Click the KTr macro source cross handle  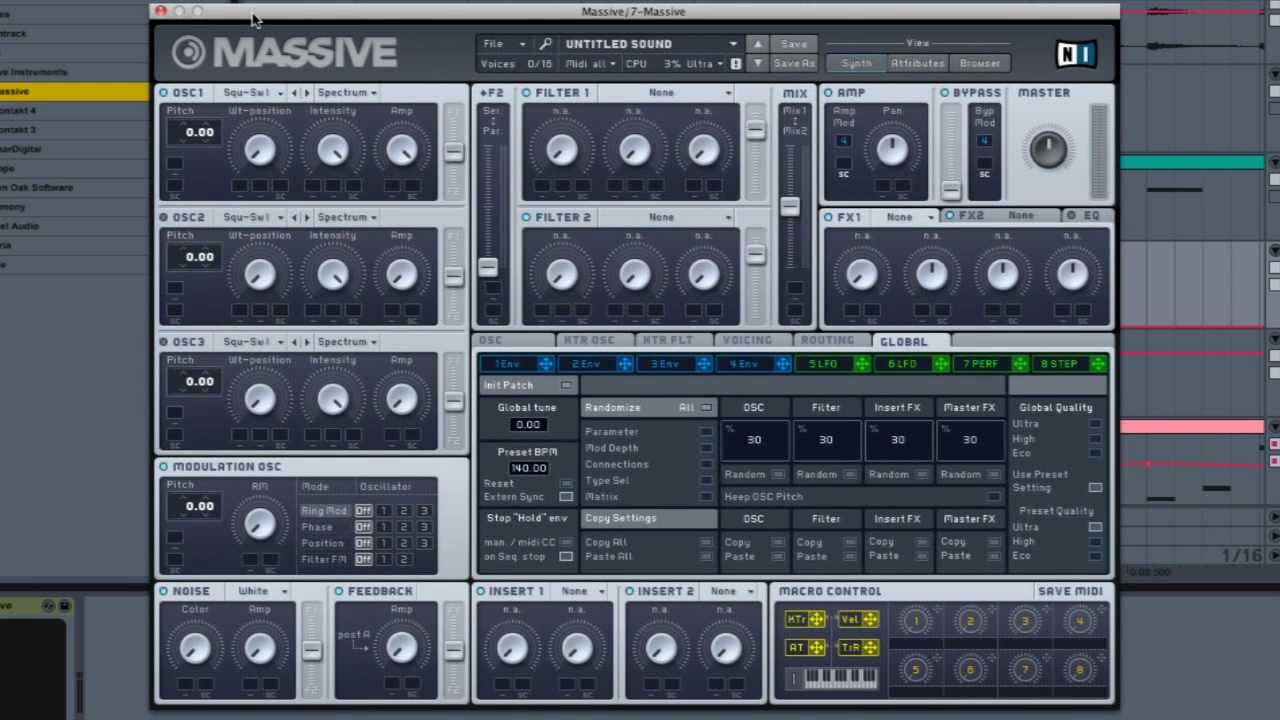817,620
